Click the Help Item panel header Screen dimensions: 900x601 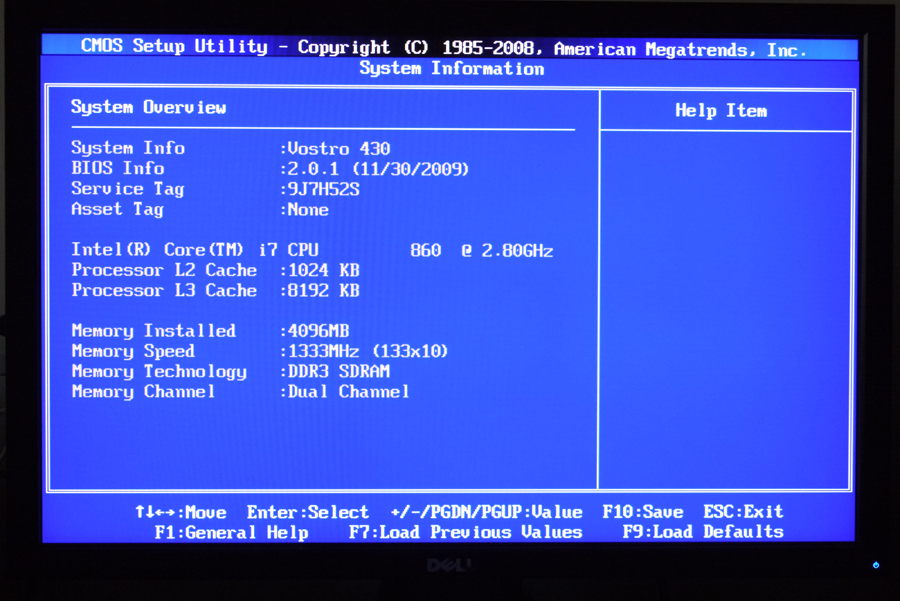pyautogui.click(x=721, y=110)
